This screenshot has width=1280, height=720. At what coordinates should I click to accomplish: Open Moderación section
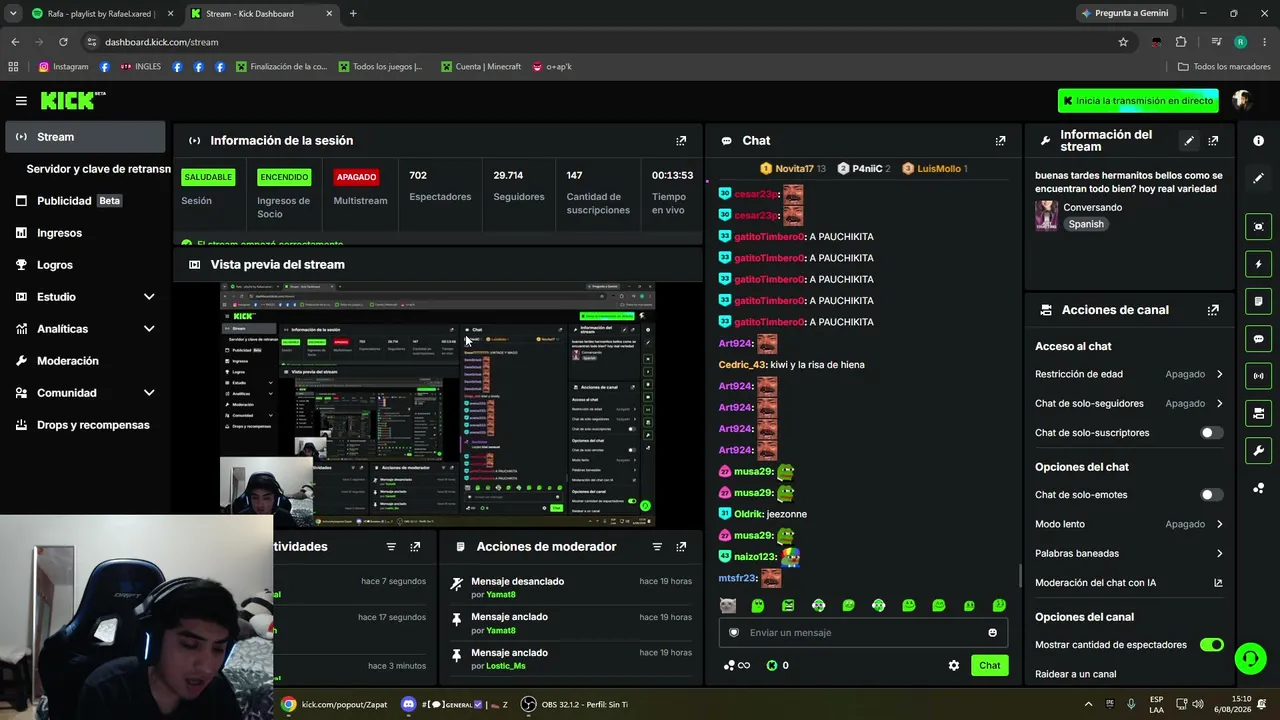pos(86,361)
